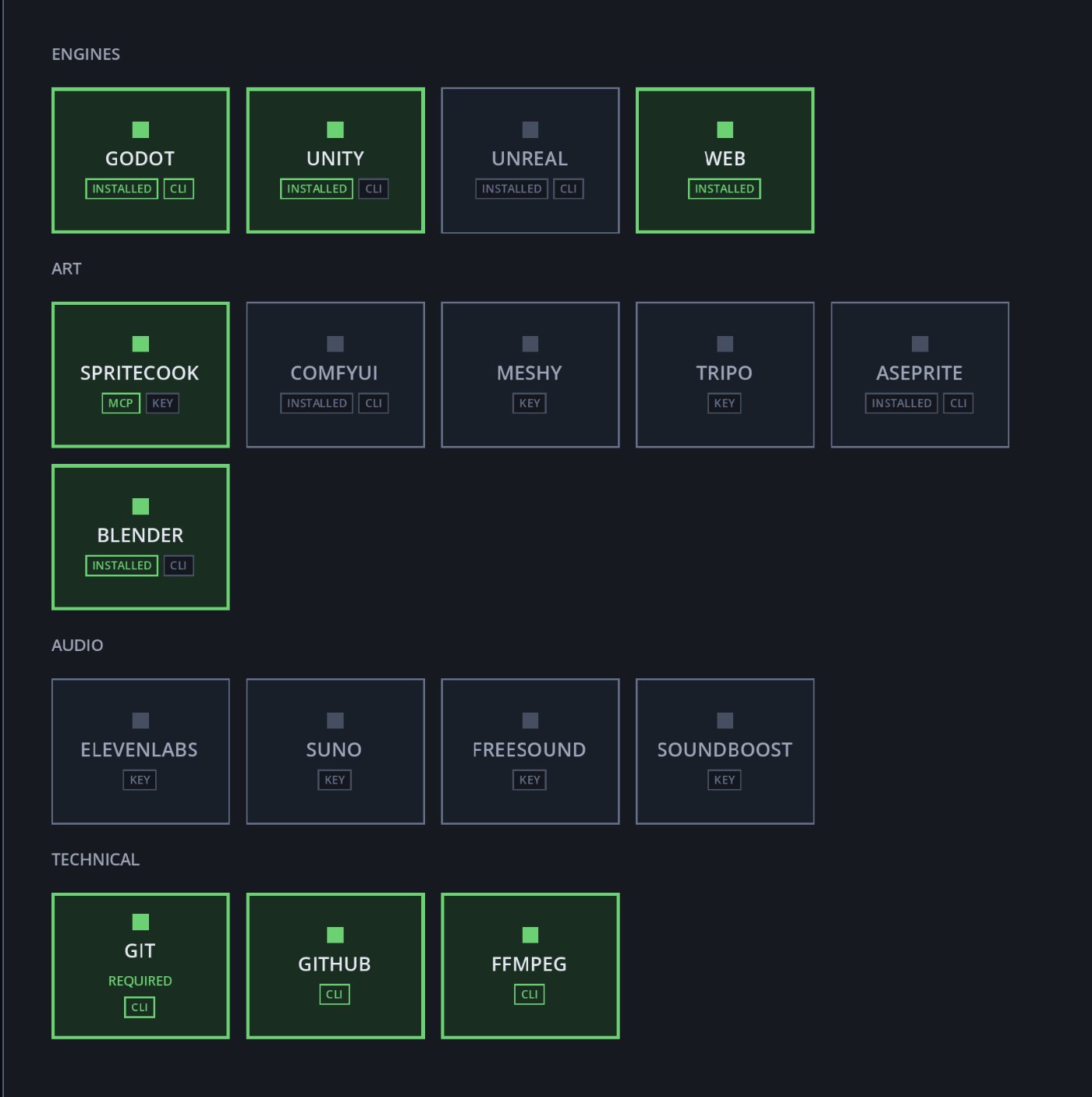Click the gray status square on Suno
The width and height of the screenshot is (1092, 1097).
pyautogui.click(x=335, y=720)
